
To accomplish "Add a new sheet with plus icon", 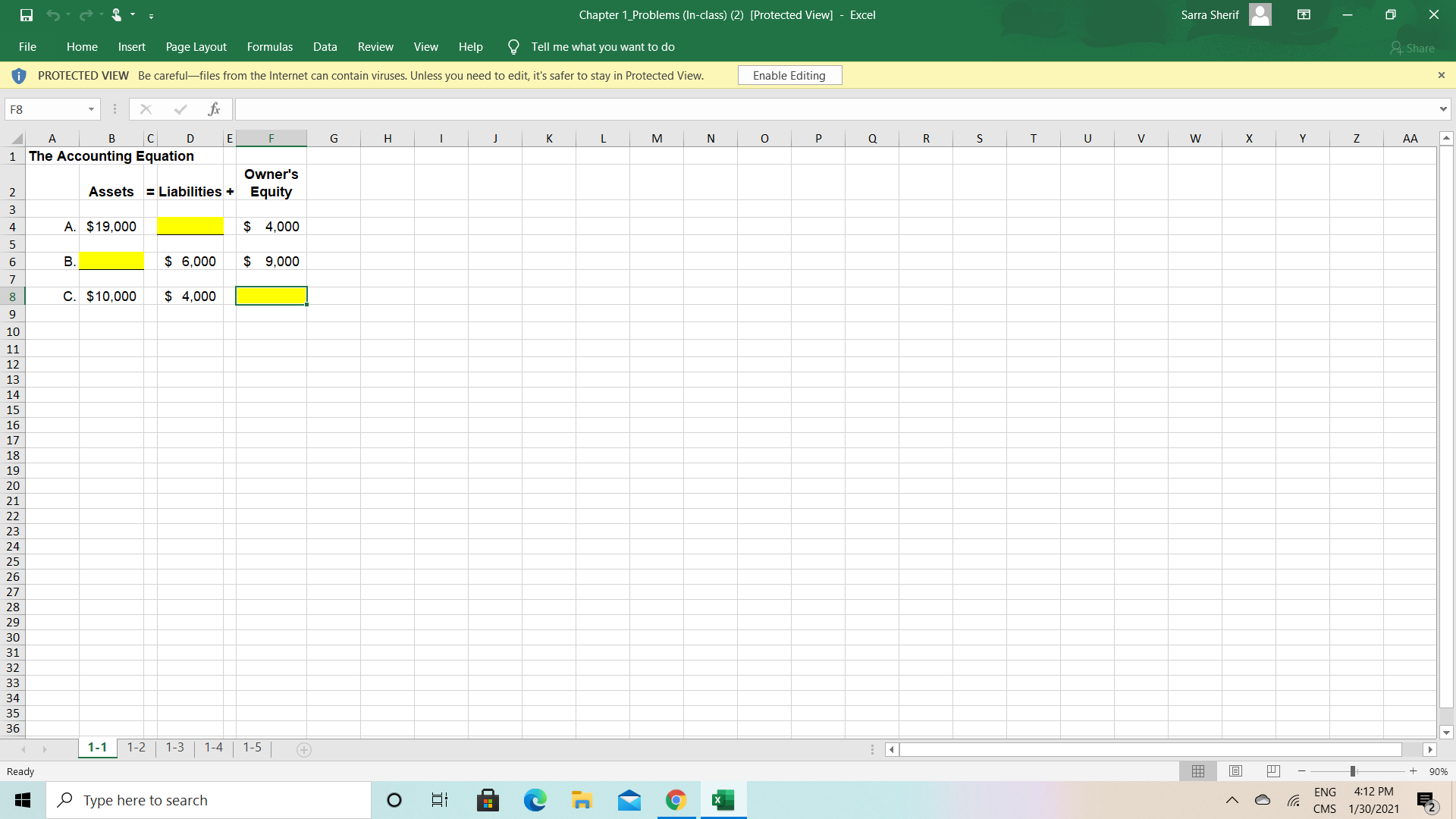I will tap(304, 749).
